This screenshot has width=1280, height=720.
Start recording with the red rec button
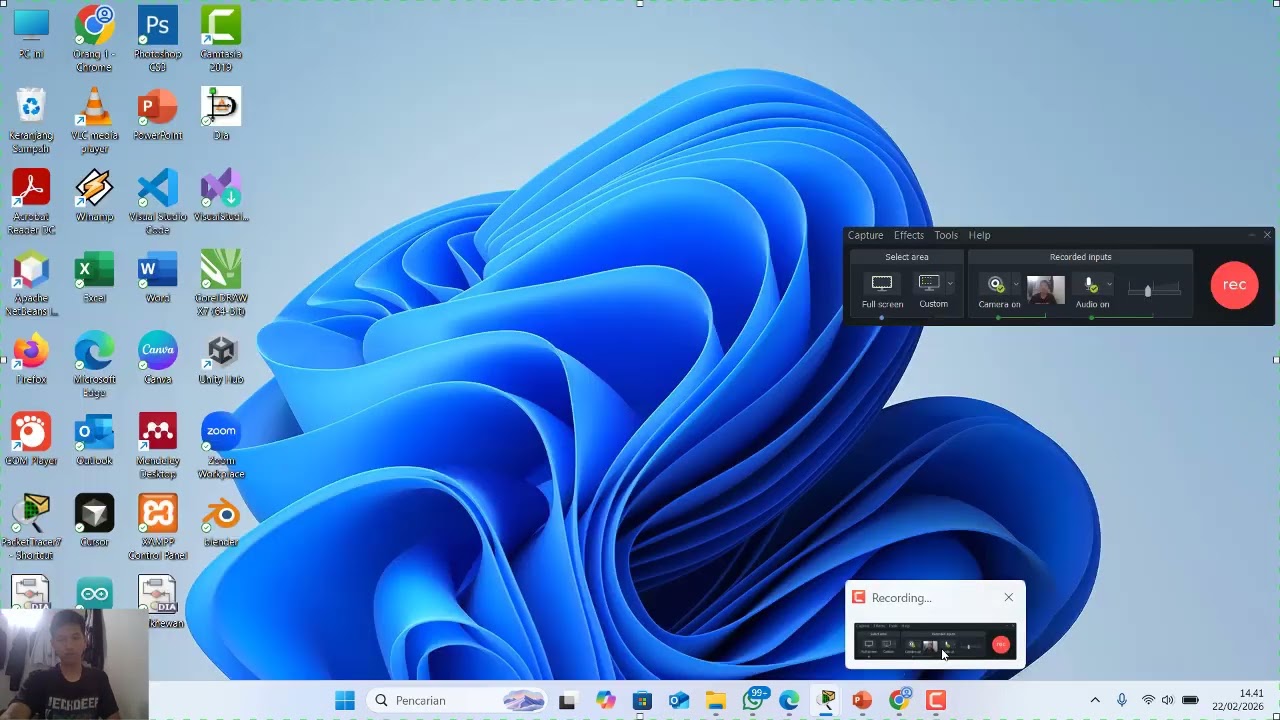pyautogui.click(x=1234, y=285)
